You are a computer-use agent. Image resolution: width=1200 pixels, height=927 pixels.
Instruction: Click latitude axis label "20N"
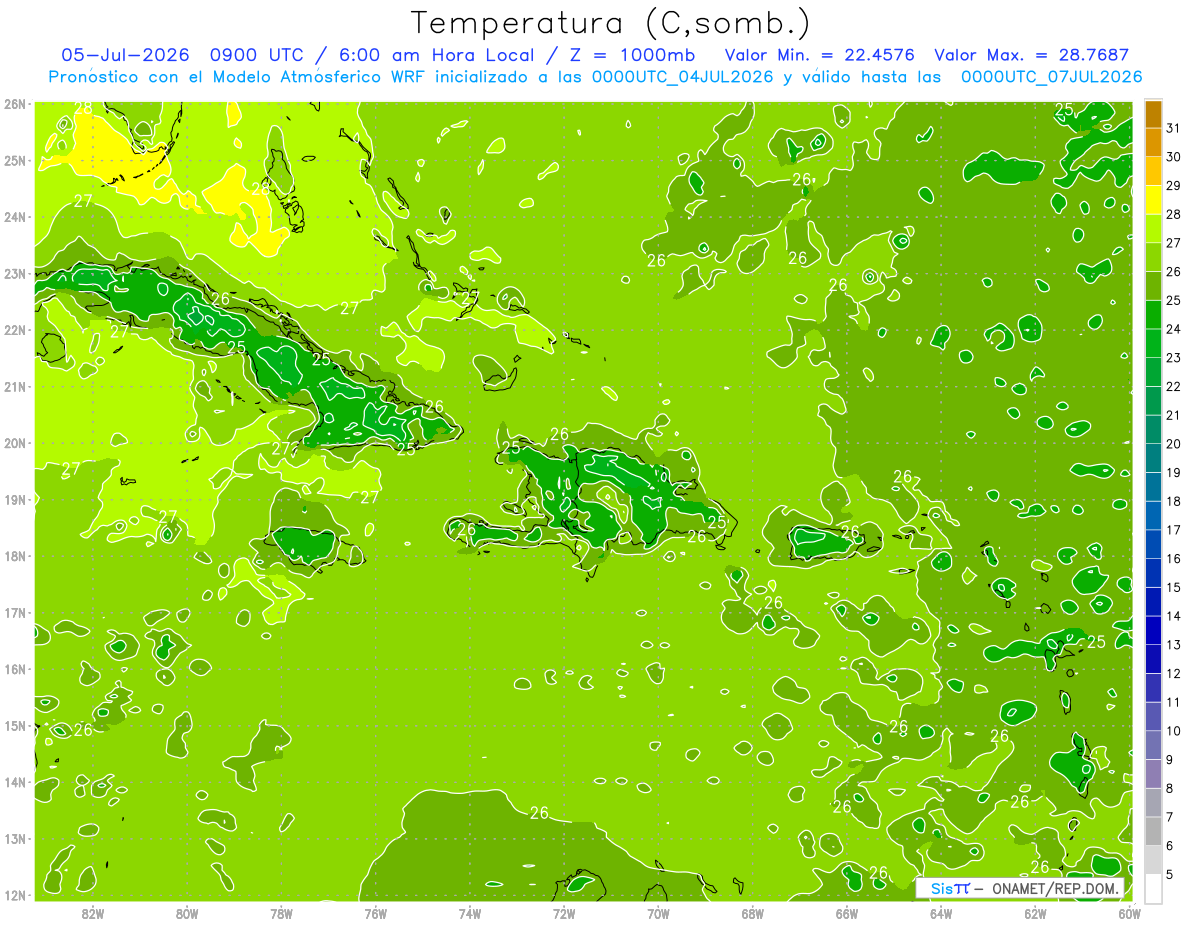(15, 443)
